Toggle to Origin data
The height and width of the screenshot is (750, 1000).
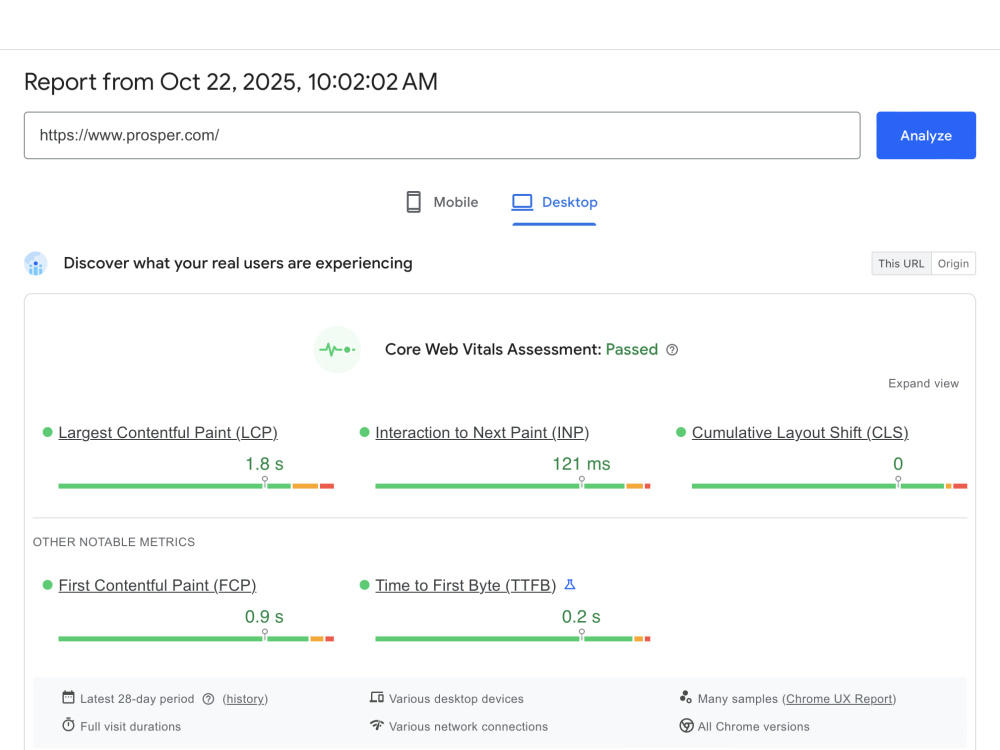tap(953, 263)
